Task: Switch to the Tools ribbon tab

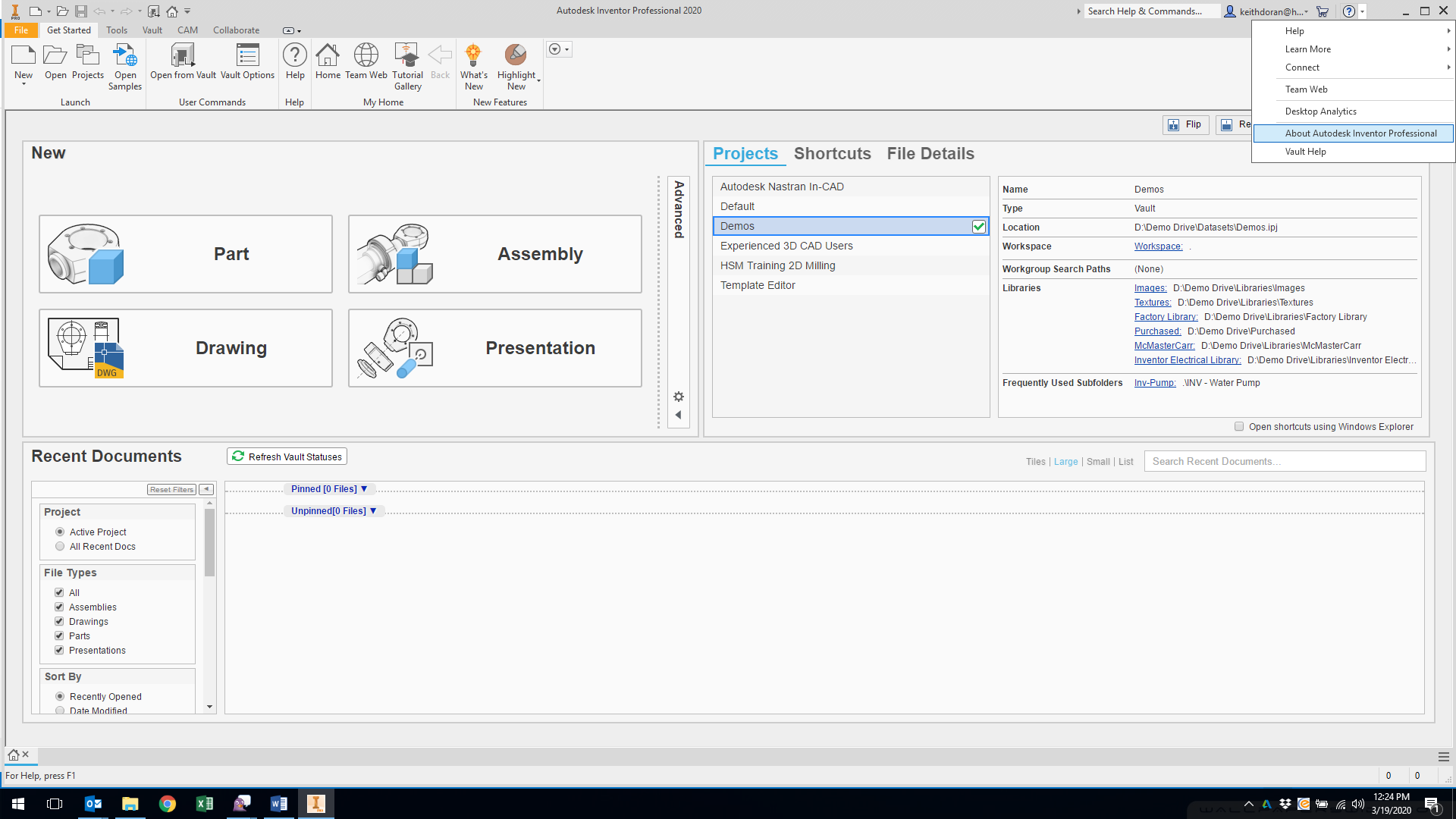Action: 117,30
